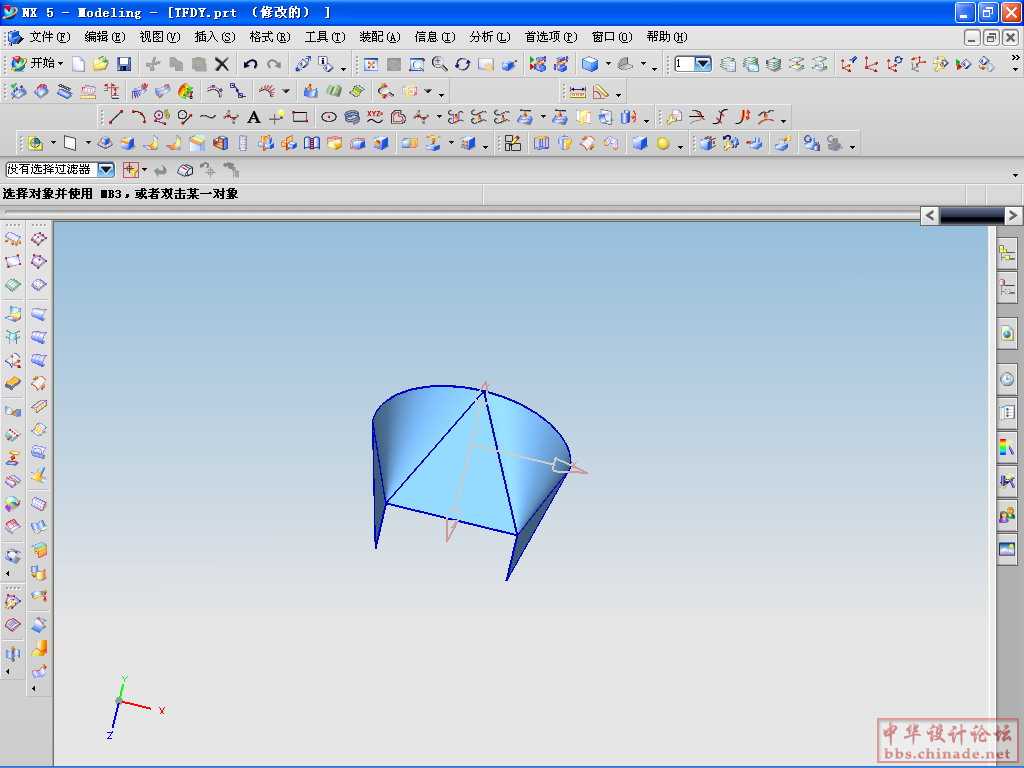Click the 开始 (Start) button

point(38,64)
